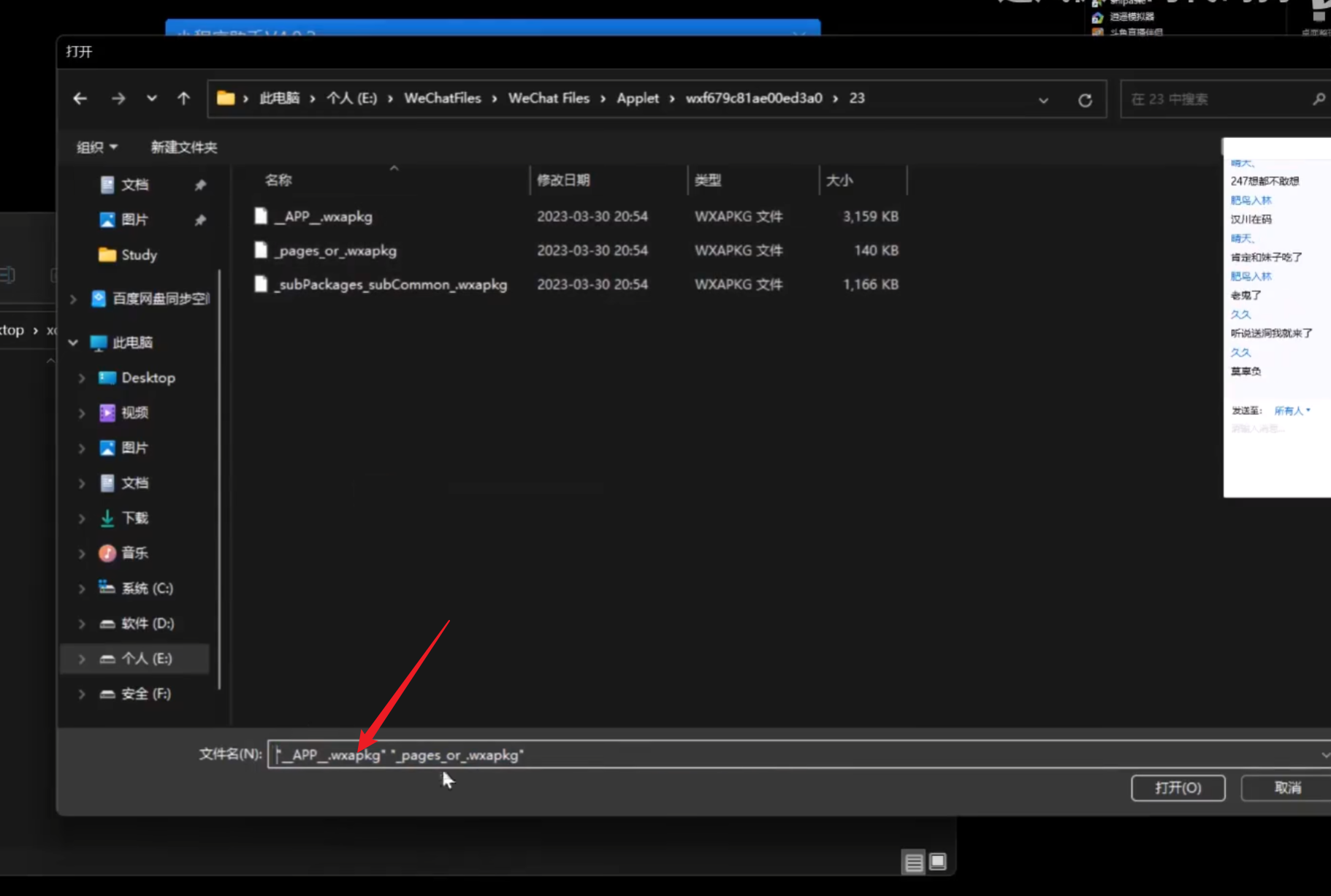Open 安全 (F:) drive
The width and height of the screenshot is (1331, 896).
pyautogui.click(x=145, y=693)
